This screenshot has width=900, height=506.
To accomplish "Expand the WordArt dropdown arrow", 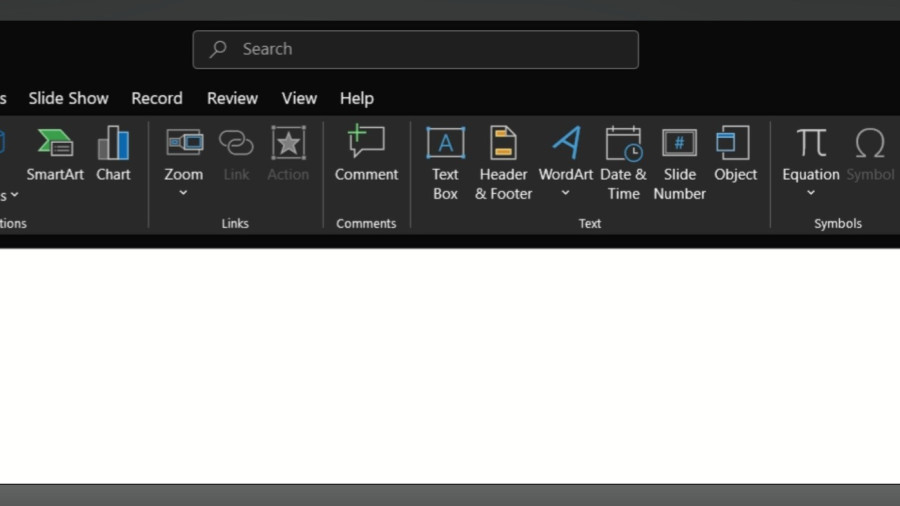I will coord(565,193).
